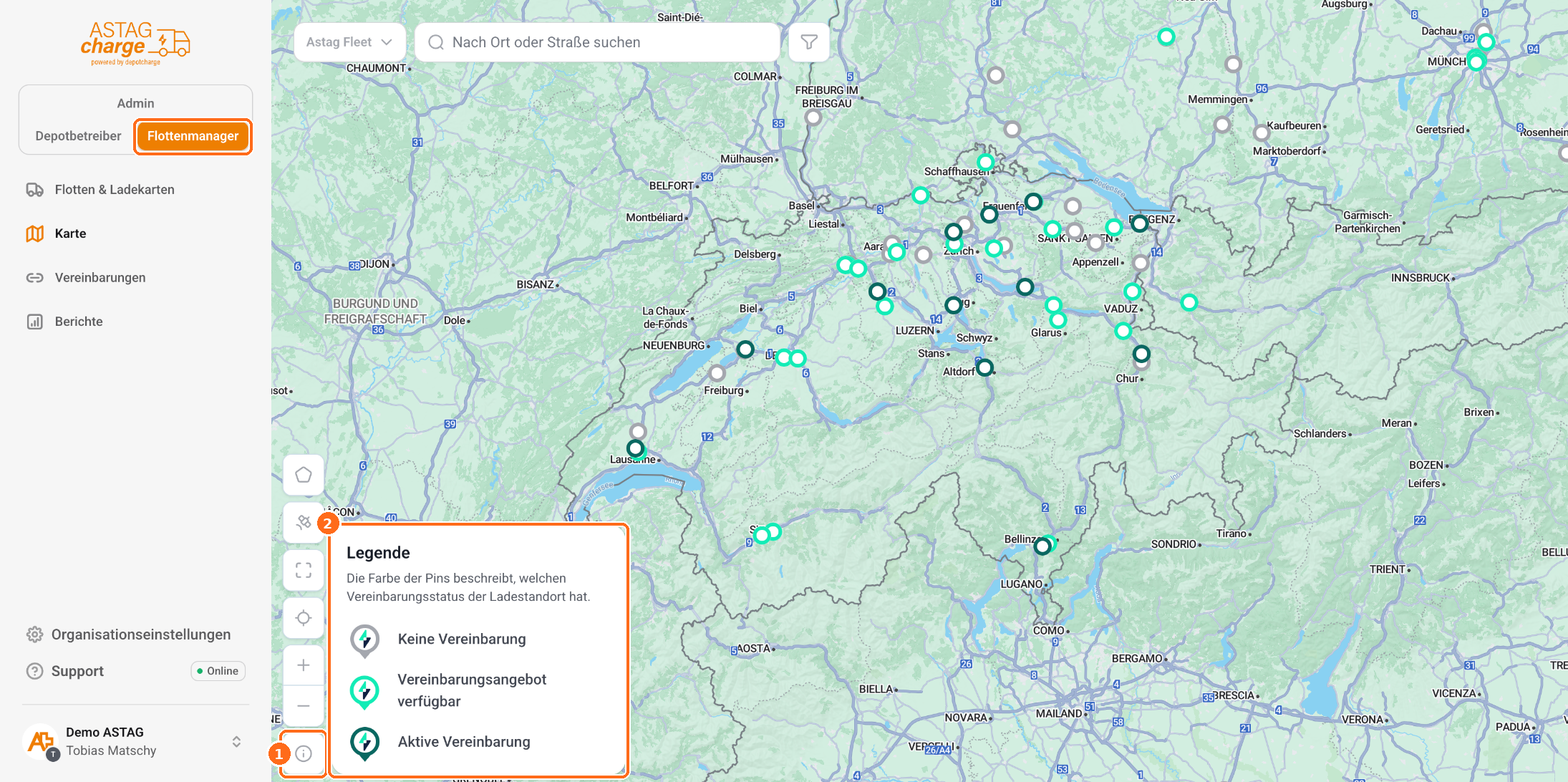This screenshot has height=782, width=1568.
Task: Switch role to Flottenmanager
Action: click(x=193, y=136)
